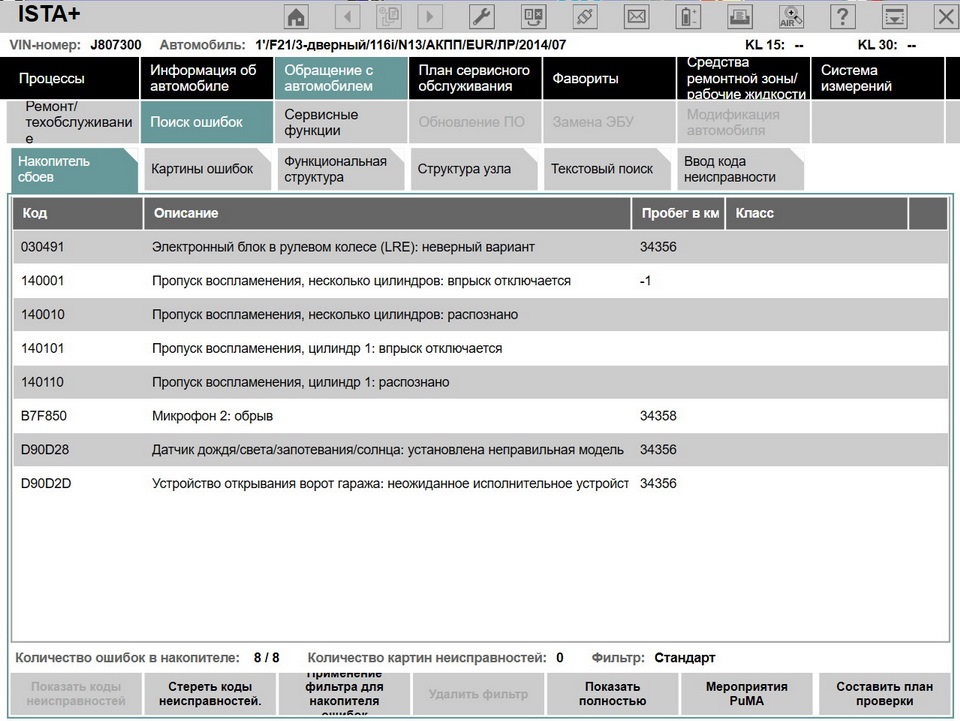This screenshot has width=960, height=721.
Task: Open the envelope feedback icon
Action: (636, 17)
